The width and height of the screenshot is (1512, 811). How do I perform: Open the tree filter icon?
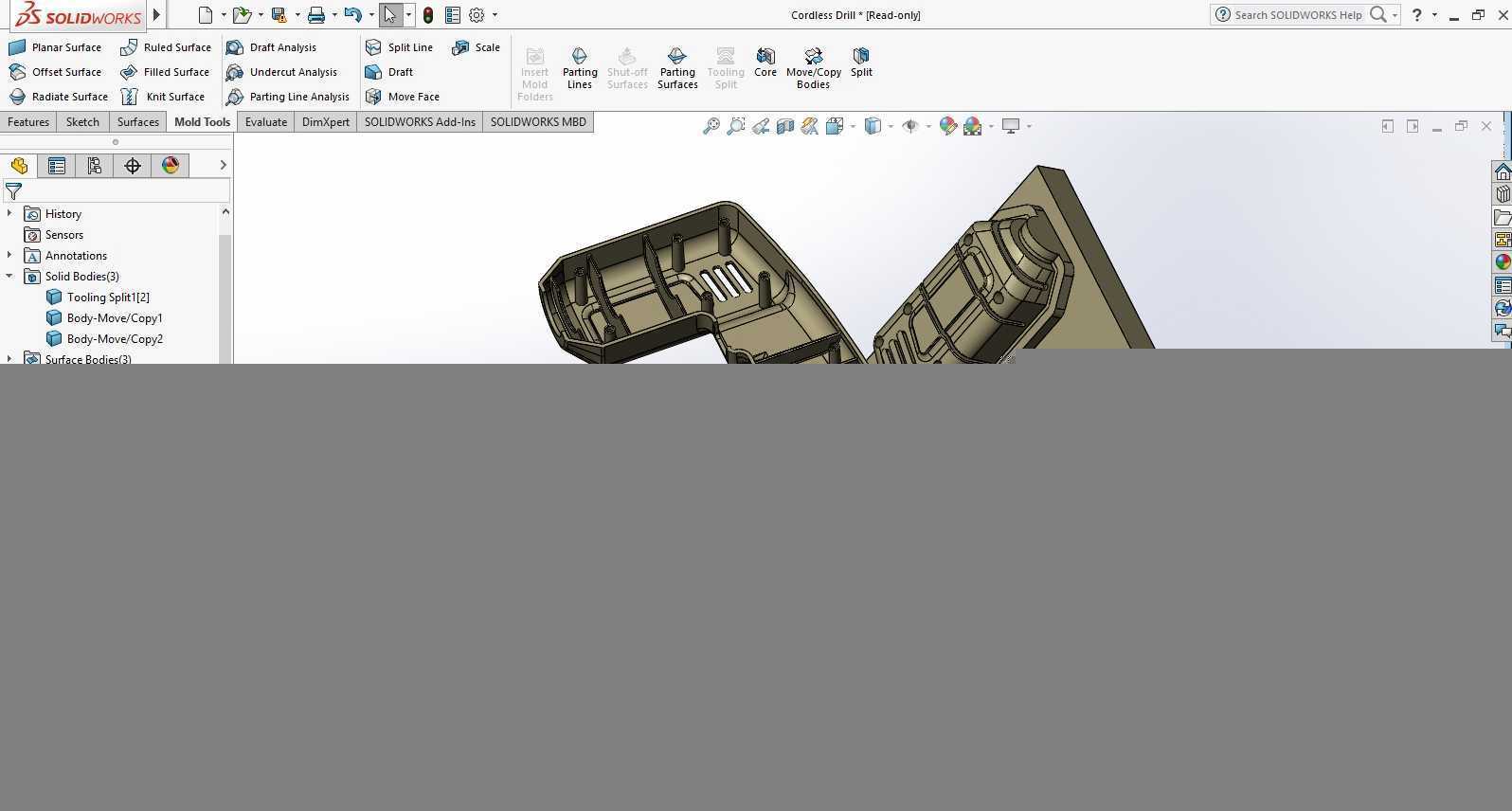(13, 191)
